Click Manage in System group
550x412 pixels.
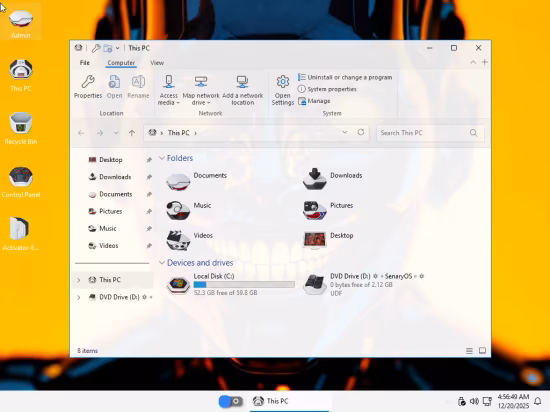click(314, 101)
